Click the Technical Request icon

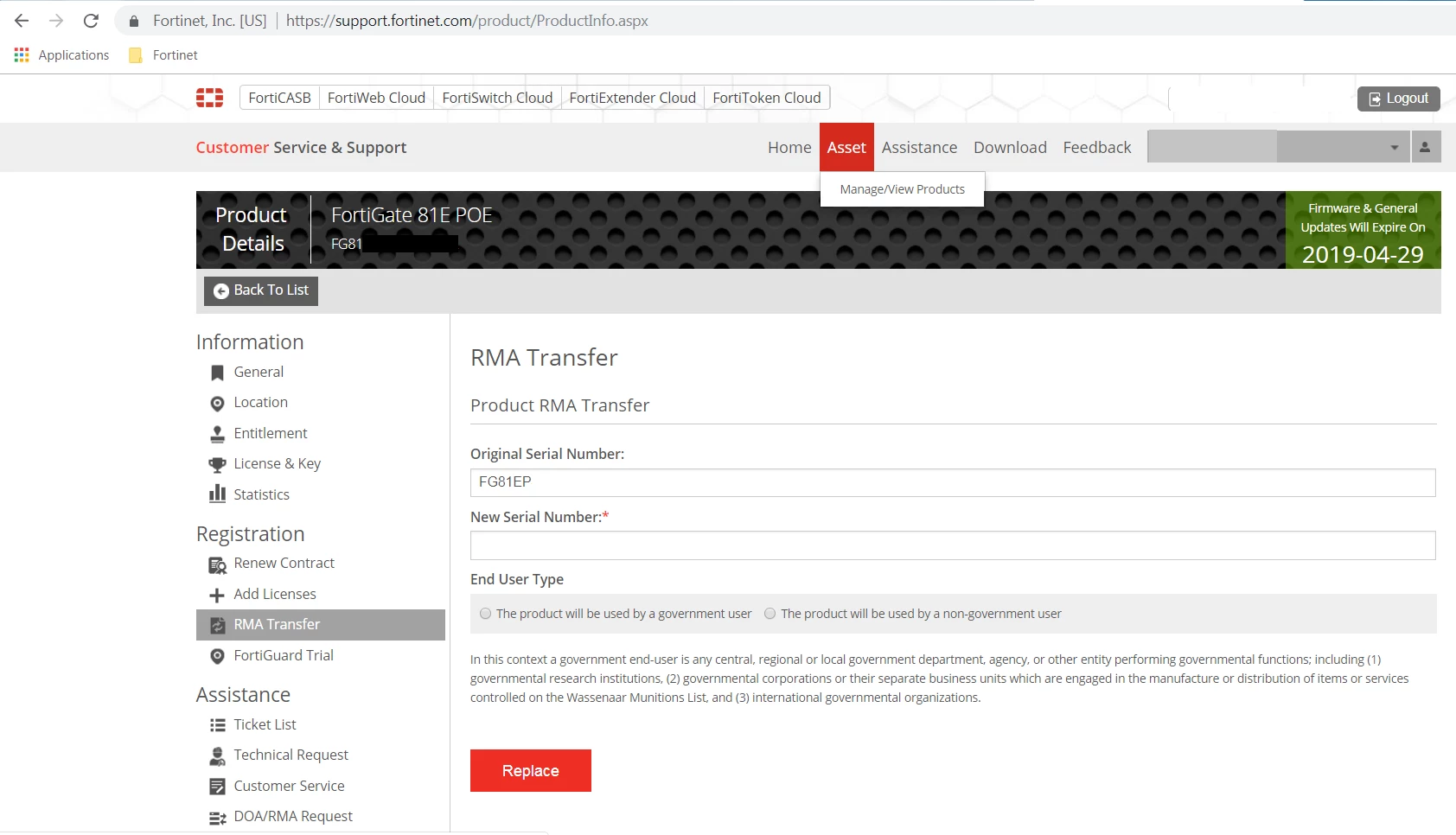(217, 756)
